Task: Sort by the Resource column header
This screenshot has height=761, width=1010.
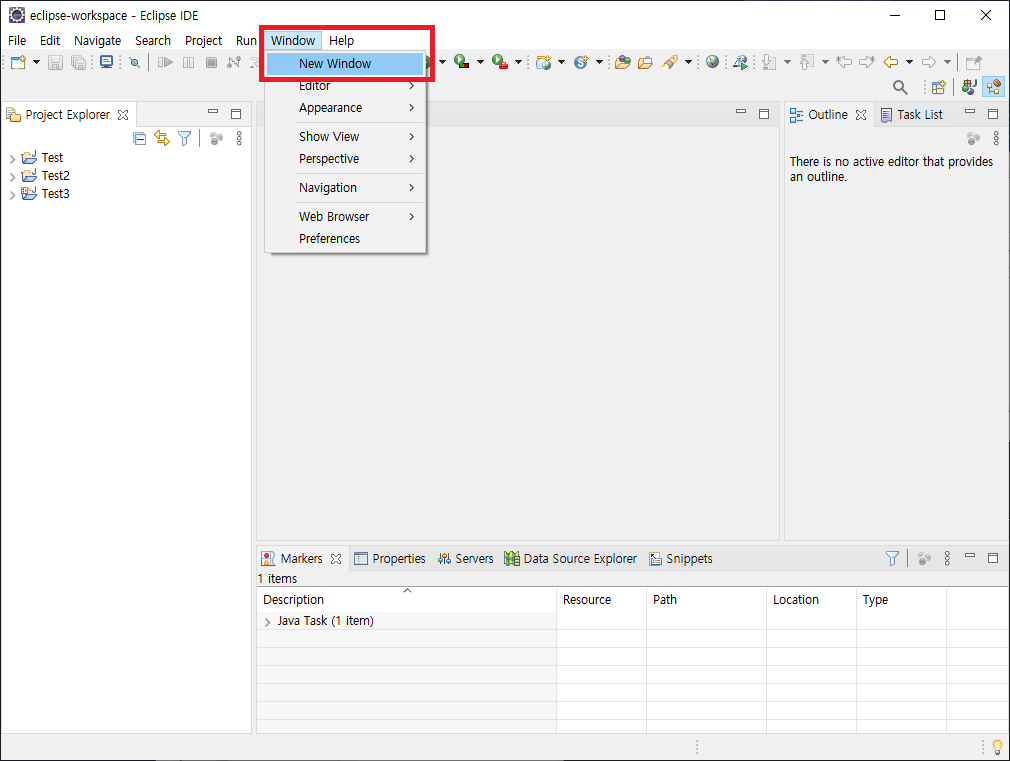Action: click(x=601, y=599)
